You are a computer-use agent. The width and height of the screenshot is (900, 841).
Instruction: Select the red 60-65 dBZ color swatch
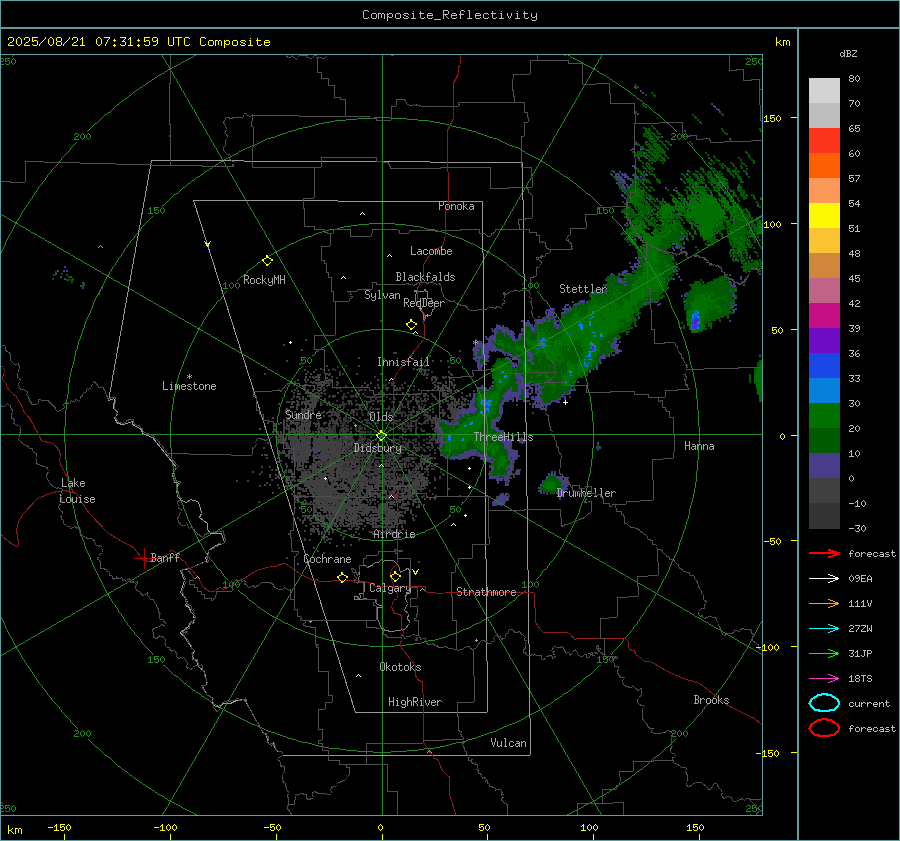pos(824,141)
